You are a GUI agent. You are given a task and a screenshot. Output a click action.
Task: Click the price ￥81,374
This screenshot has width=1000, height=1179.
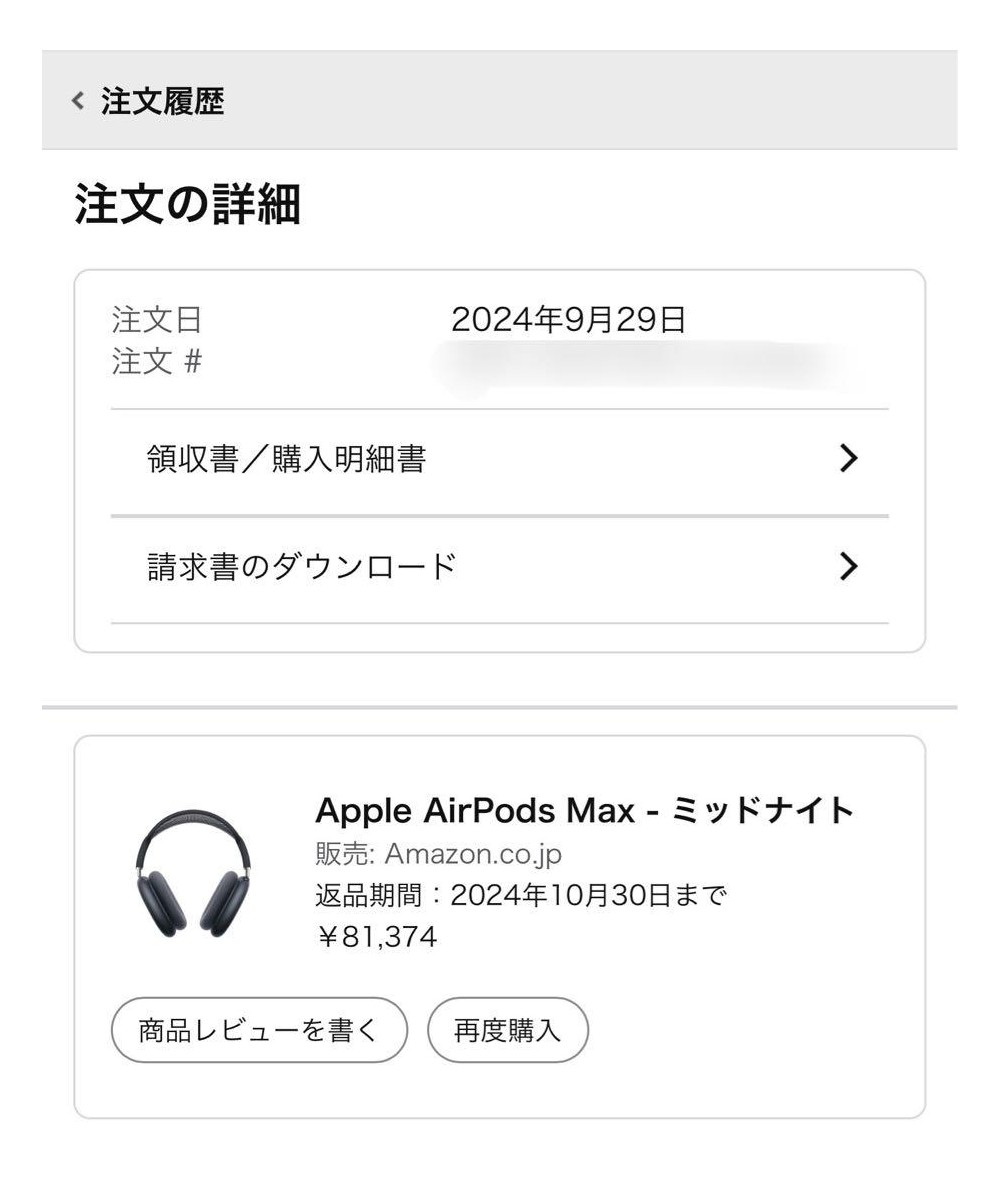pyautogui.click(x=377, y=937)
